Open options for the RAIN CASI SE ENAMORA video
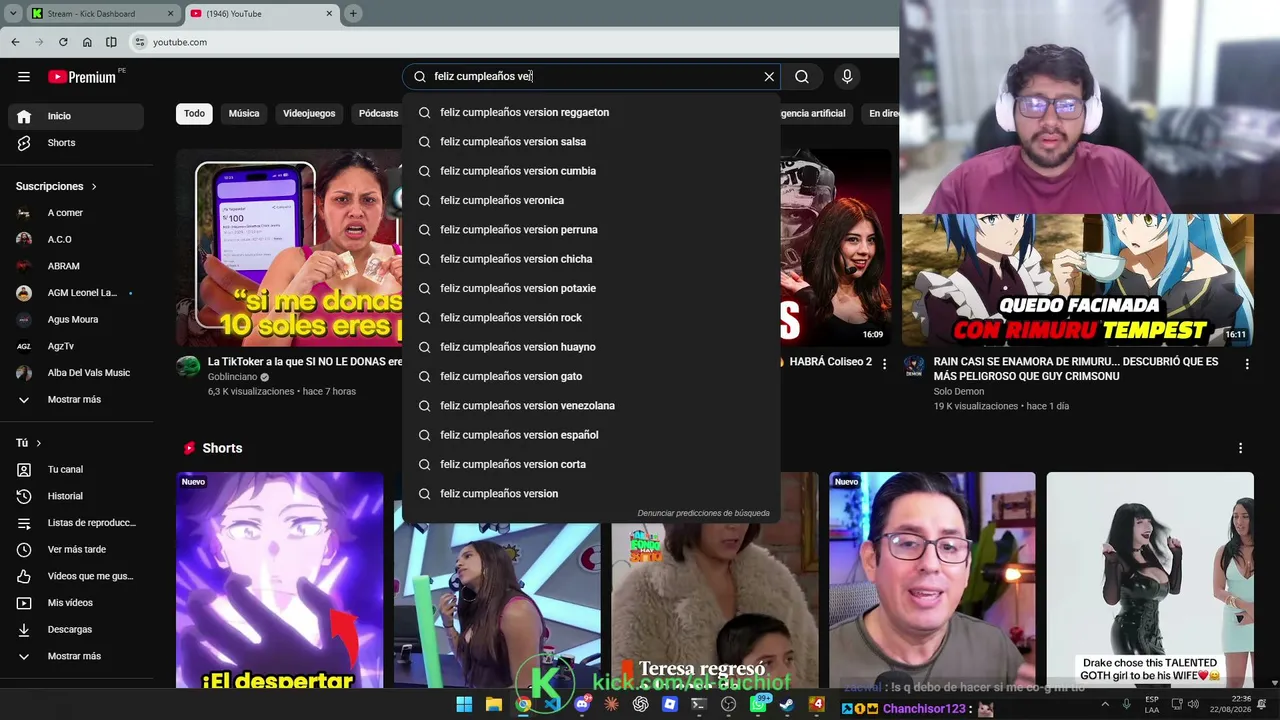Viewport: 1280px width, 720px height. pyautogui.click(x=1246, y=365)
